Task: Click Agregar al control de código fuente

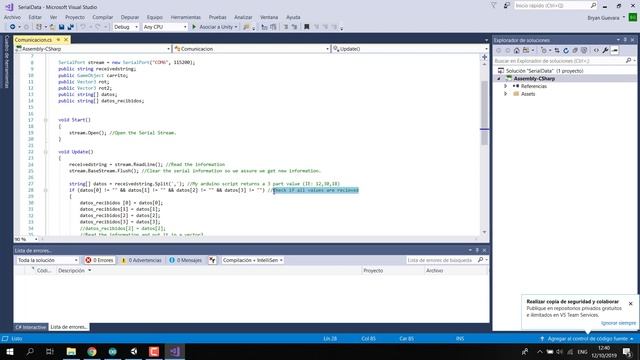Action: [587, 339]
